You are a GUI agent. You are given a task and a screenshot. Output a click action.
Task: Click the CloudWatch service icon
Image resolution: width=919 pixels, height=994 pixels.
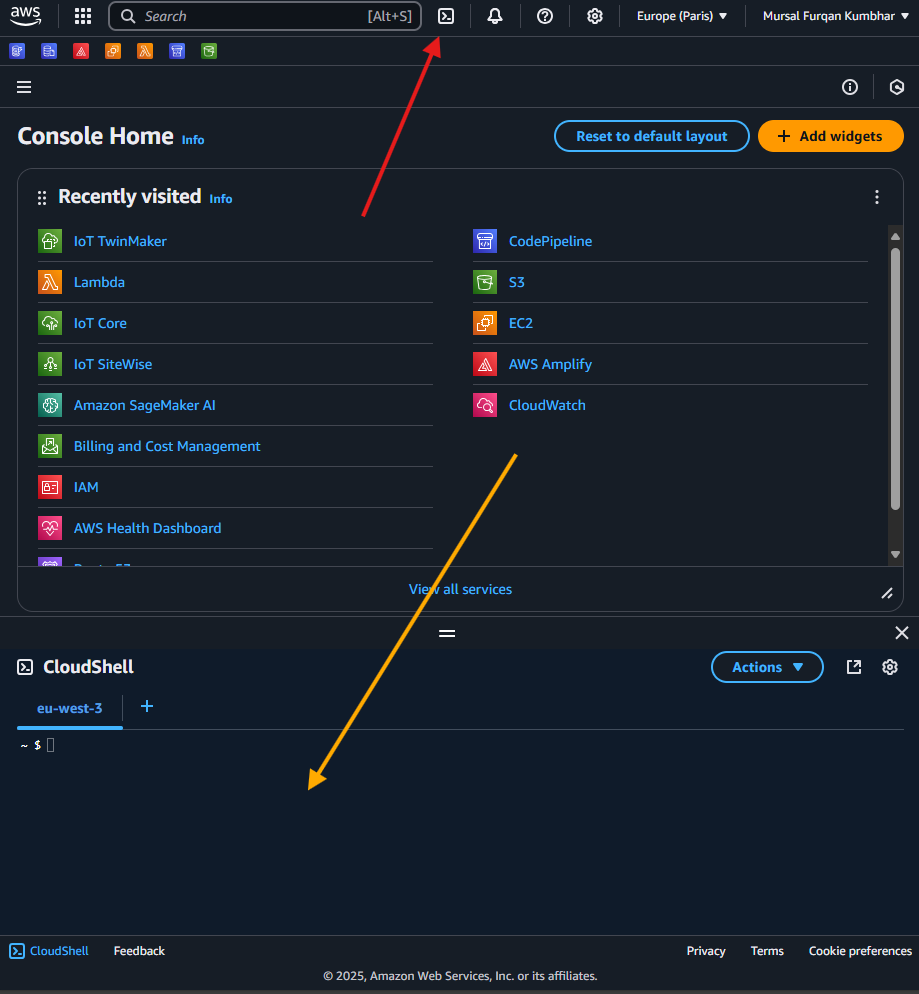pos(485,405)
